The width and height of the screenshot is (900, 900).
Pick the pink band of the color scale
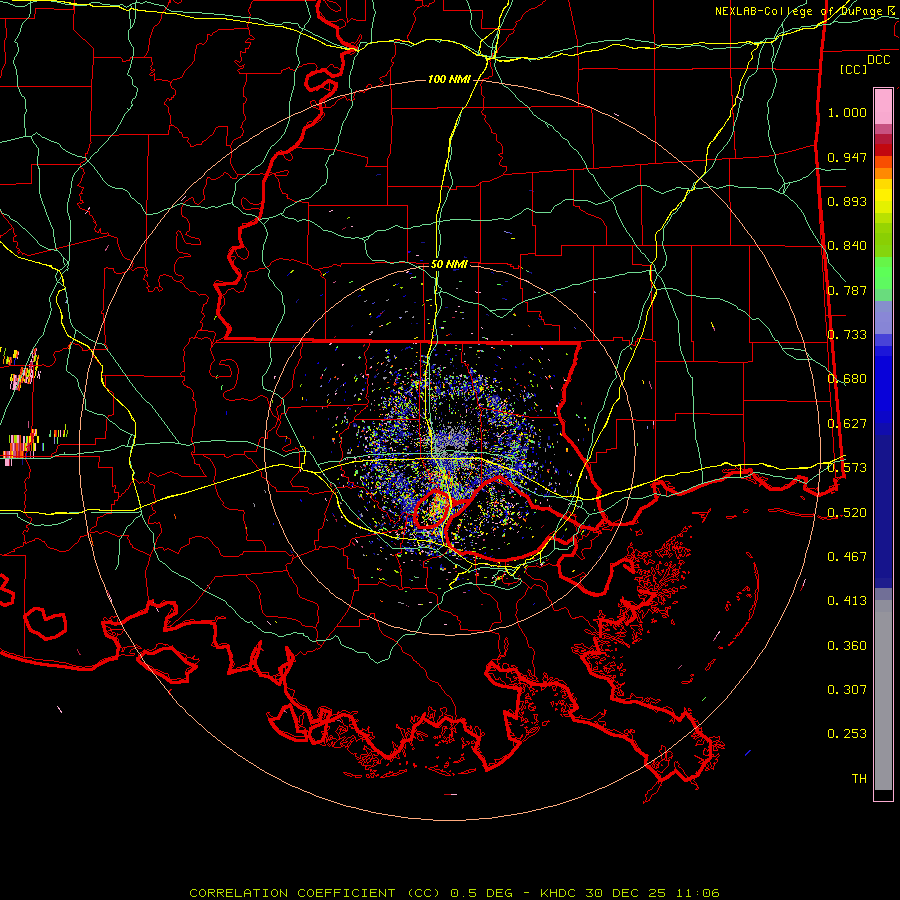click(883, 106)
